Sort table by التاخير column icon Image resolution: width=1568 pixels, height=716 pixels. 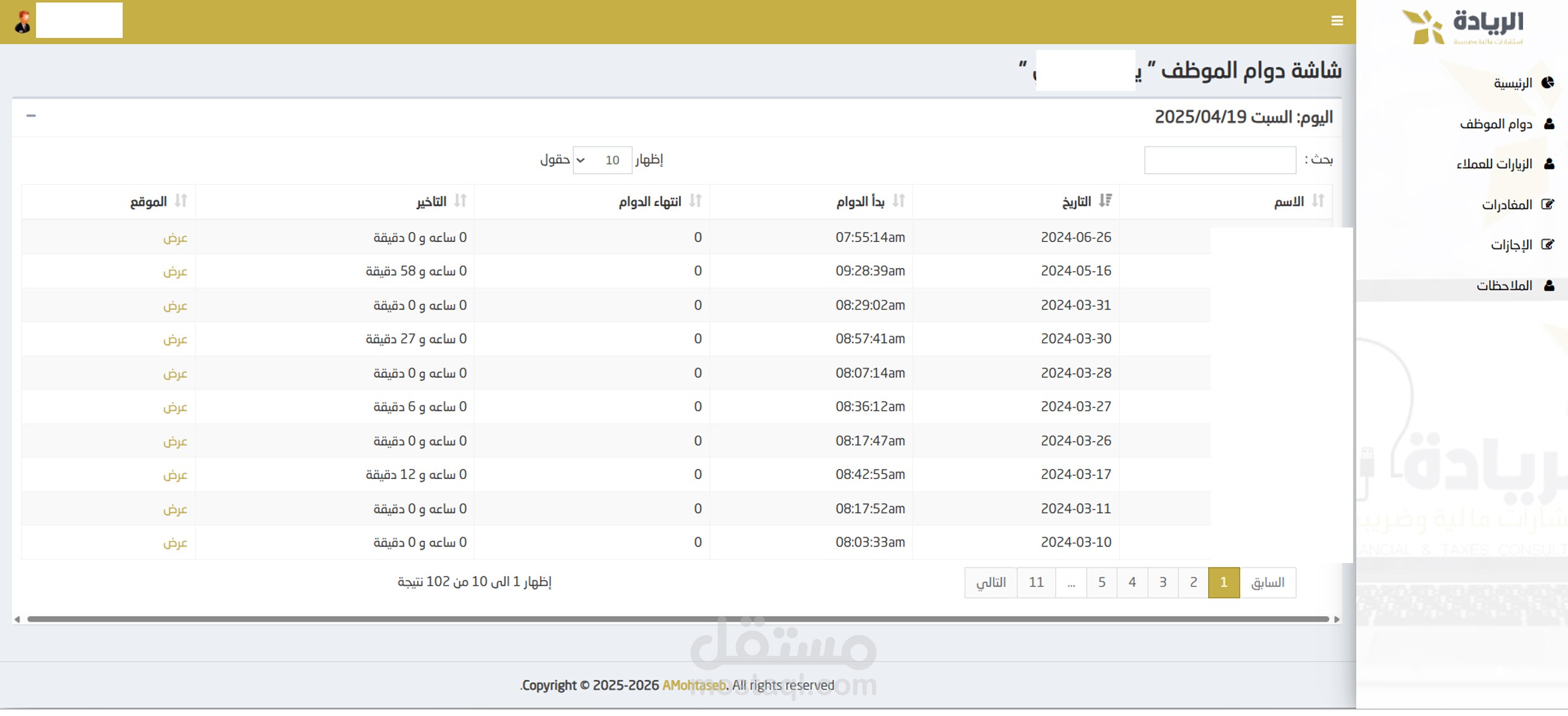460,201
